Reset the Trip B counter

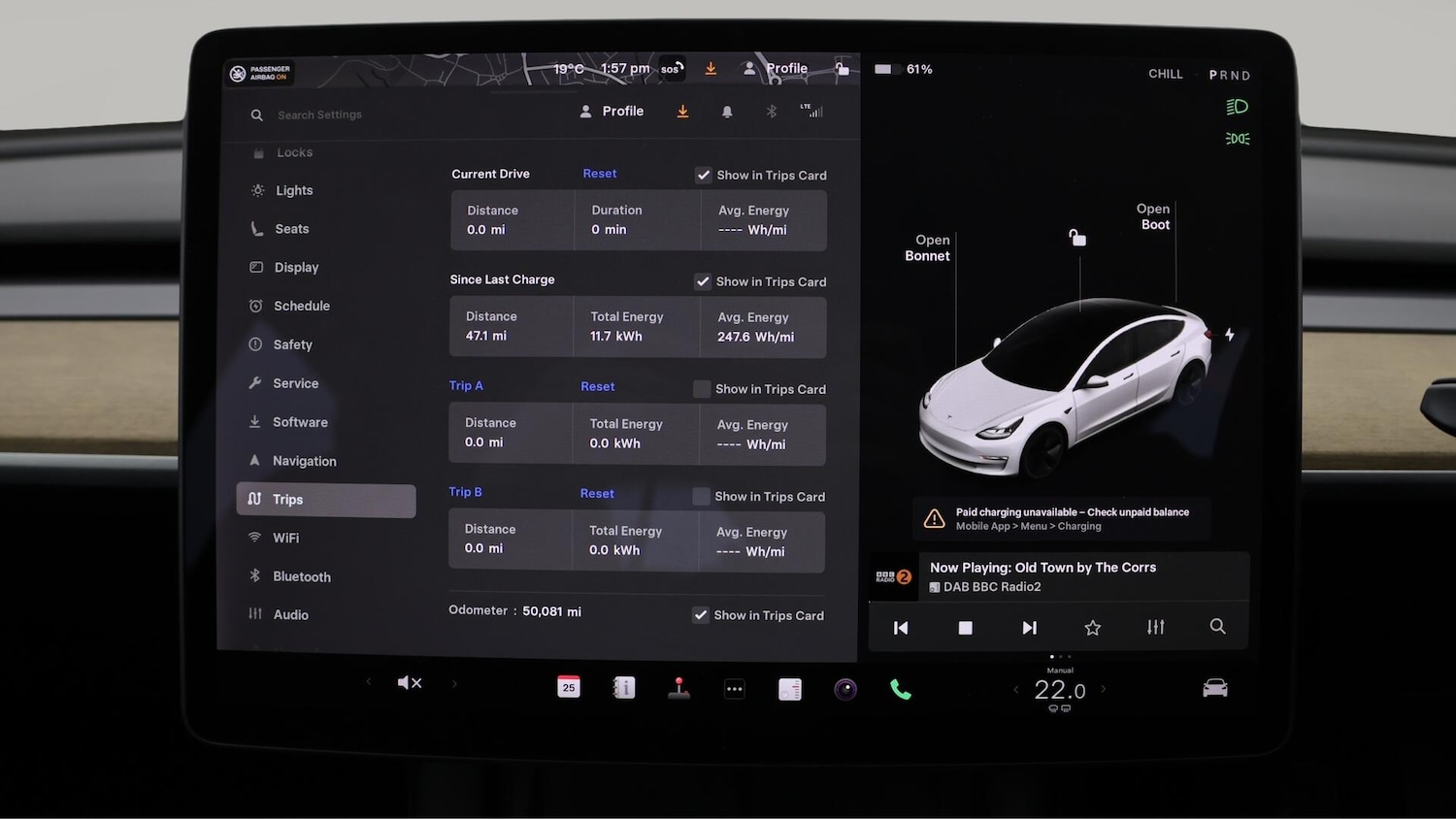pyautogui.click(x=597, y=494)
